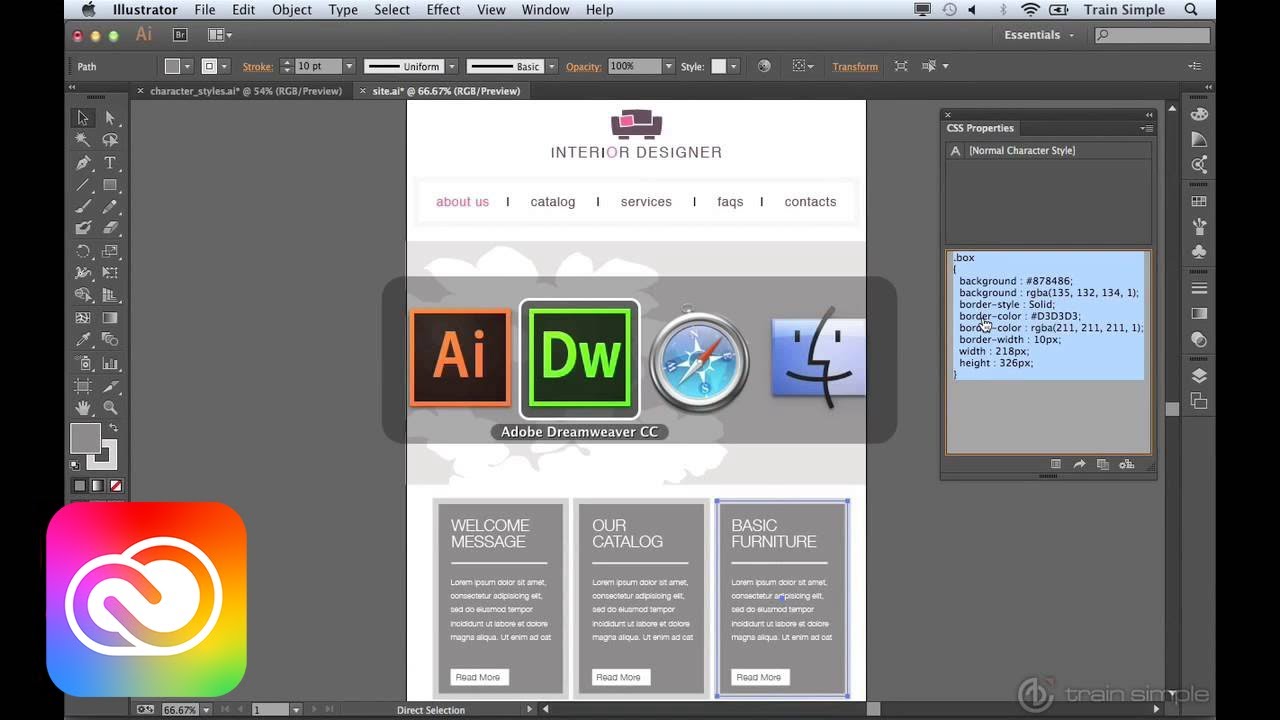Open the Layers panel icon

point(1199,376)
